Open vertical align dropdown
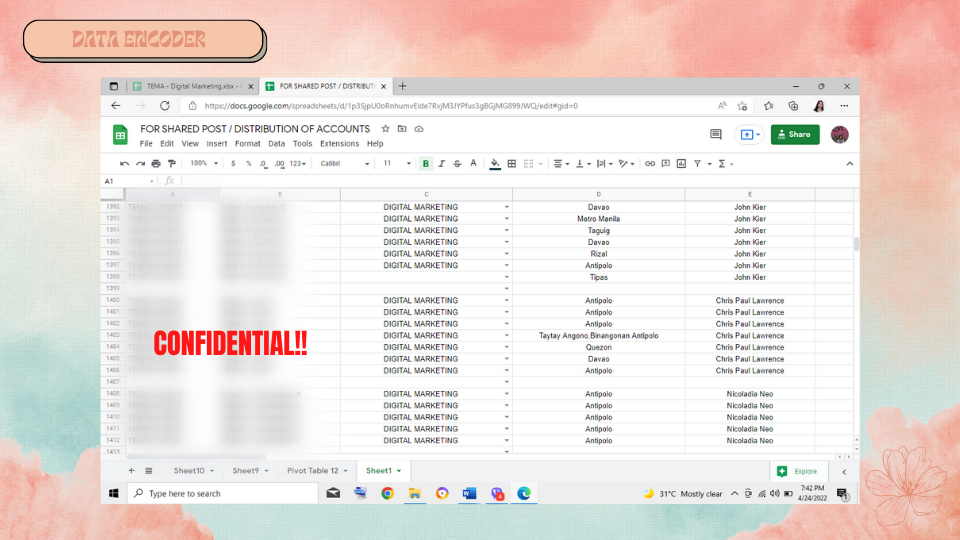Screen dimensions: 960x540 [x=583, y=163]
